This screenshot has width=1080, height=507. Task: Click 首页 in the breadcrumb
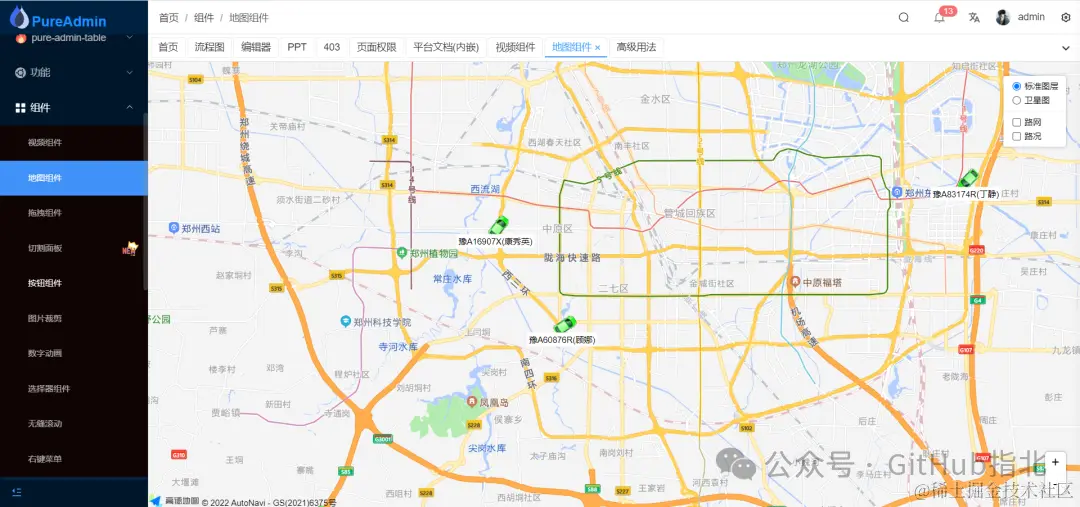168,18
